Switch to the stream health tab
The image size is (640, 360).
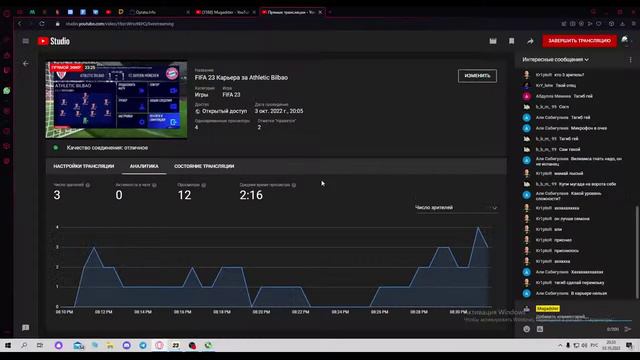coord(204,166)
